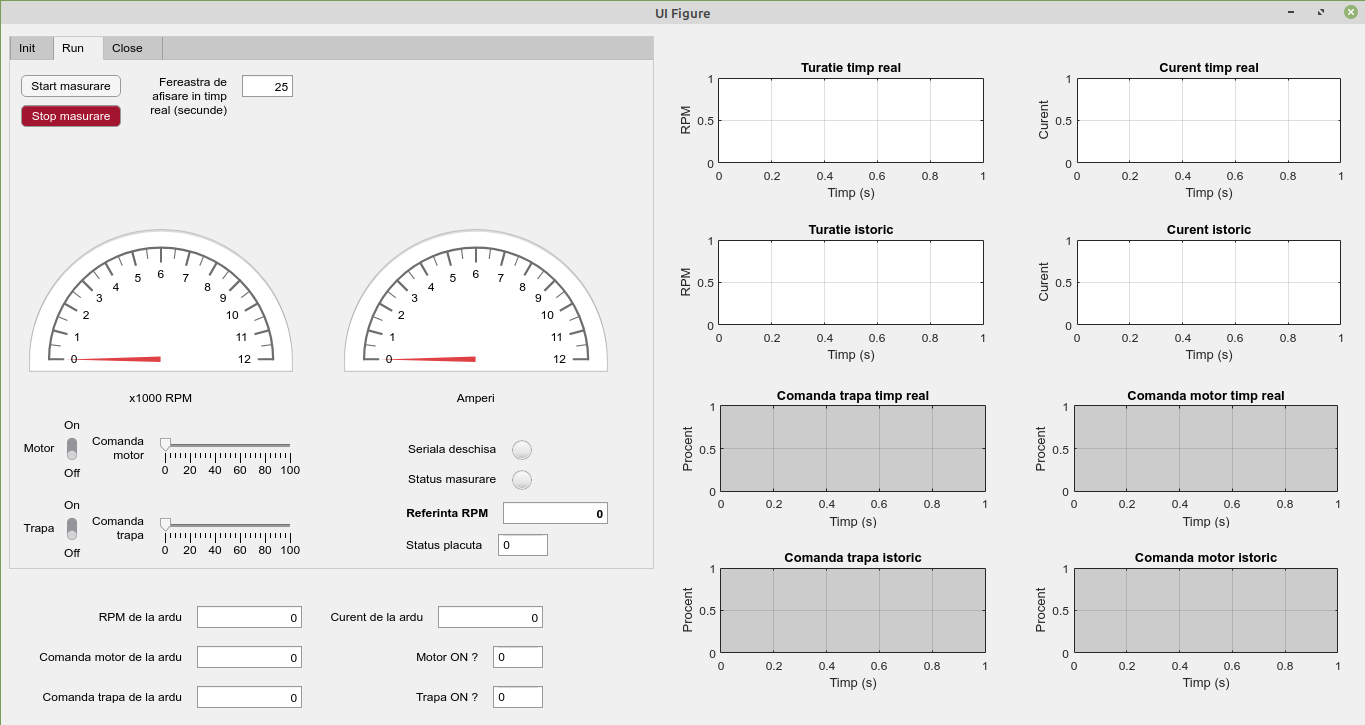Click the Comanda trapa slider thumb

(x=165, y=523)
